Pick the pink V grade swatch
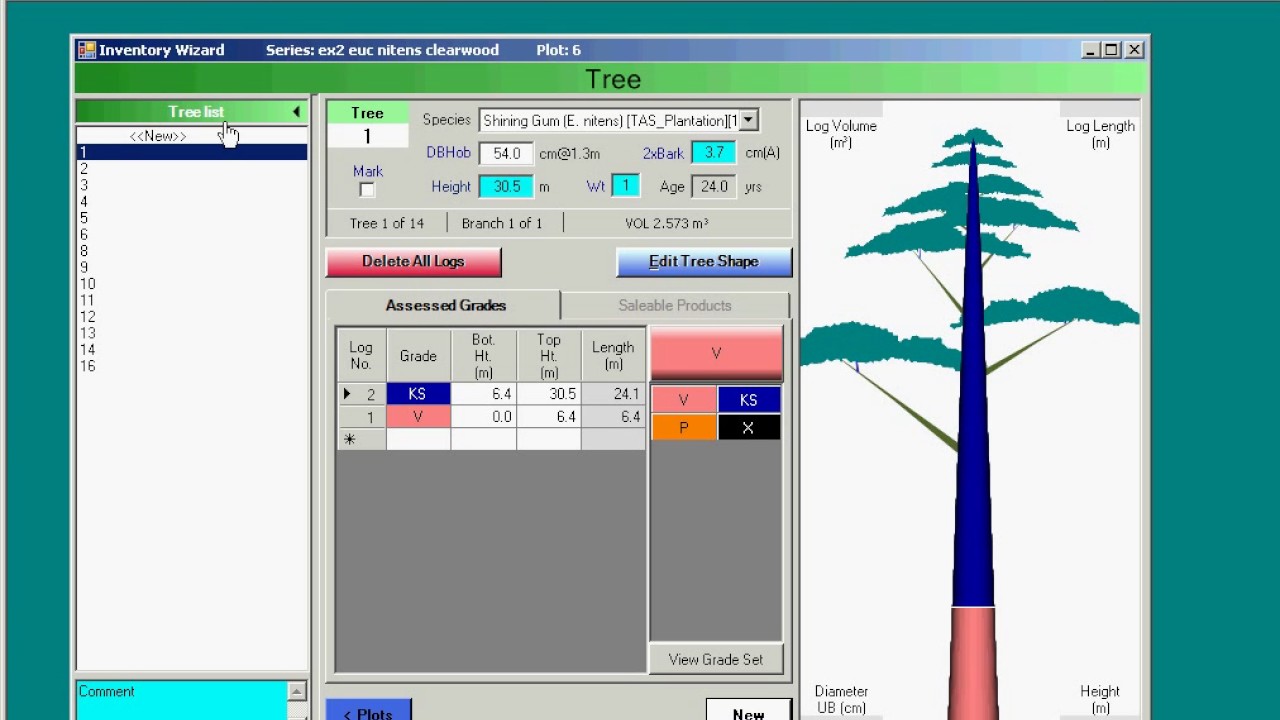Viewport: 1280px width, 720px height. tap(684, 400)
